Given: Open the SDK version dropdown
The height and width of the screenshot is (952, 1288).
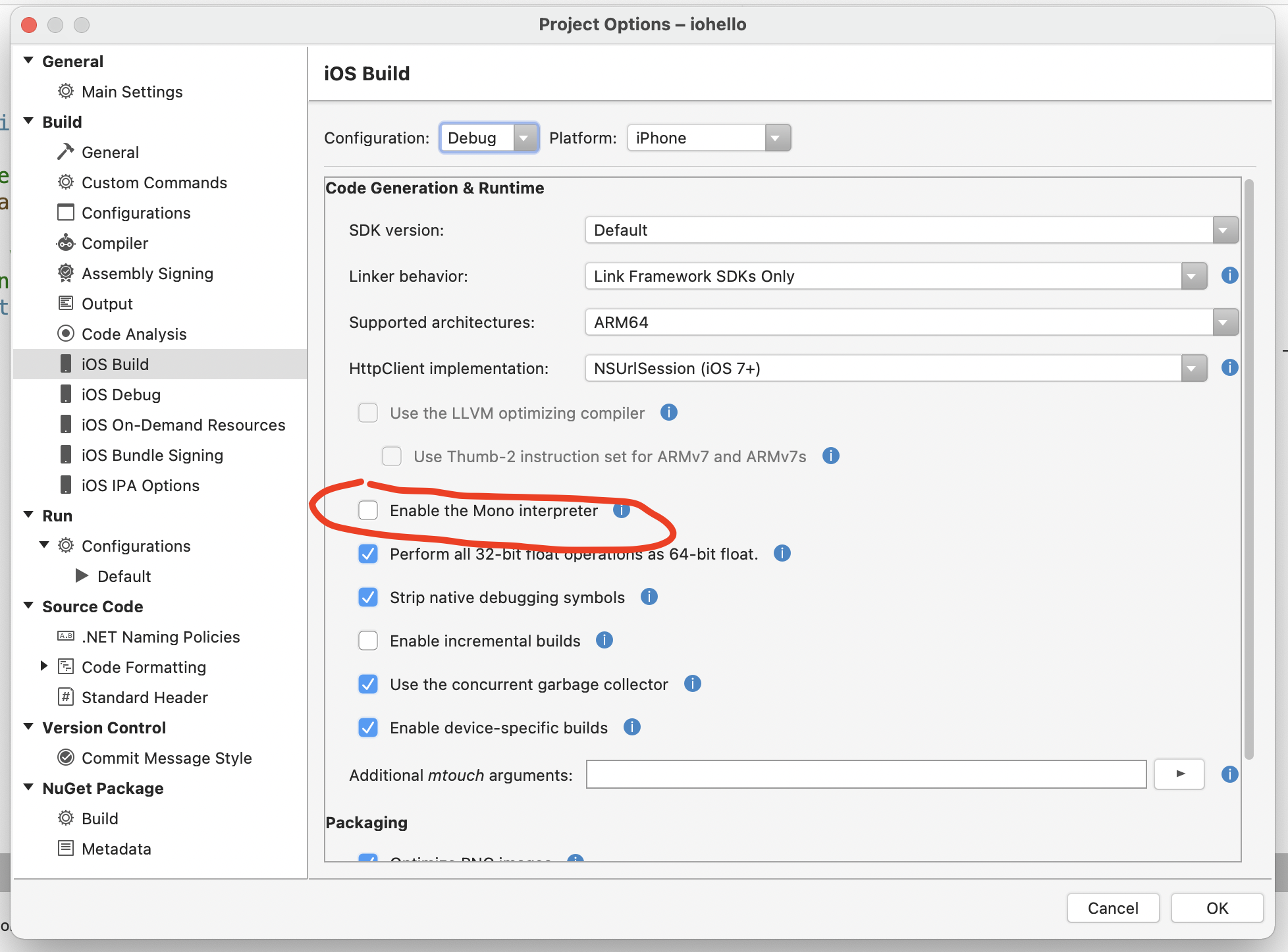Looking at the screenshot, I should pyautogui.click(x=1224, y=230).
